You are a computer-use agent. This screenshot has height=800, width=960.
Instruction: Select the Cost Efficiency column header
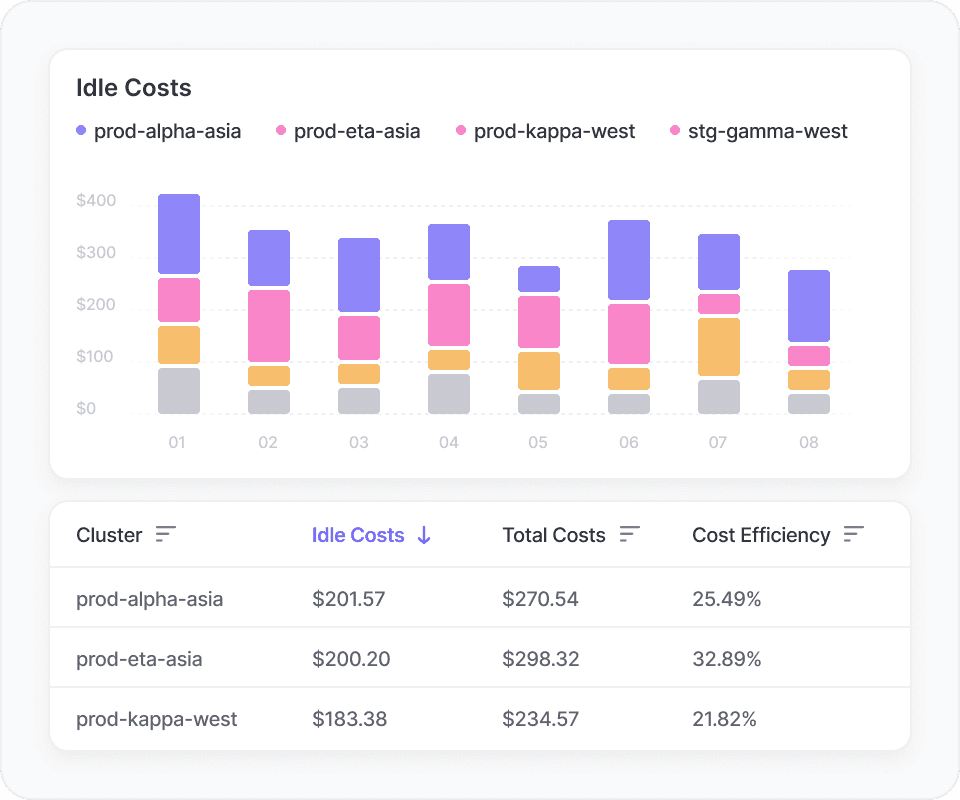pyautogui.click(x=761, y=535)
